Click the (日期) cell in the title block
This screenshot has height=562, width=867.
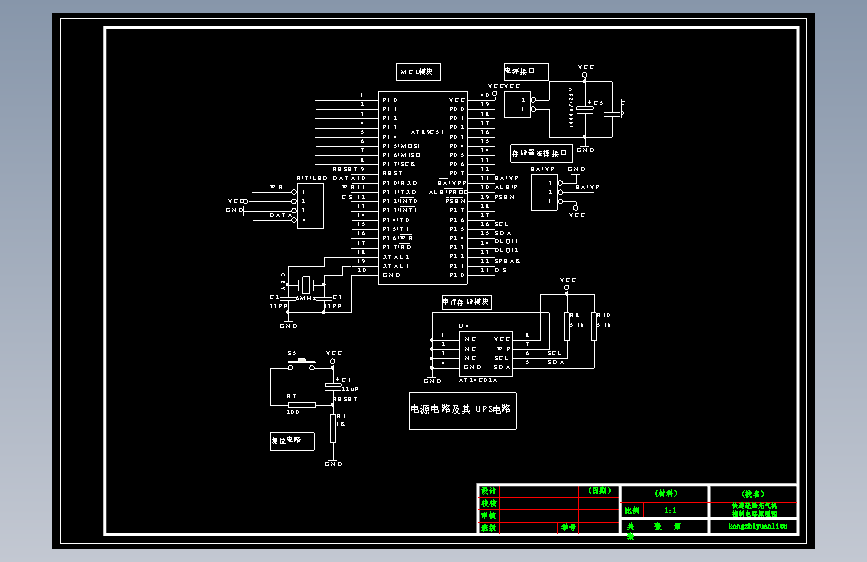(x=600, y=491)
